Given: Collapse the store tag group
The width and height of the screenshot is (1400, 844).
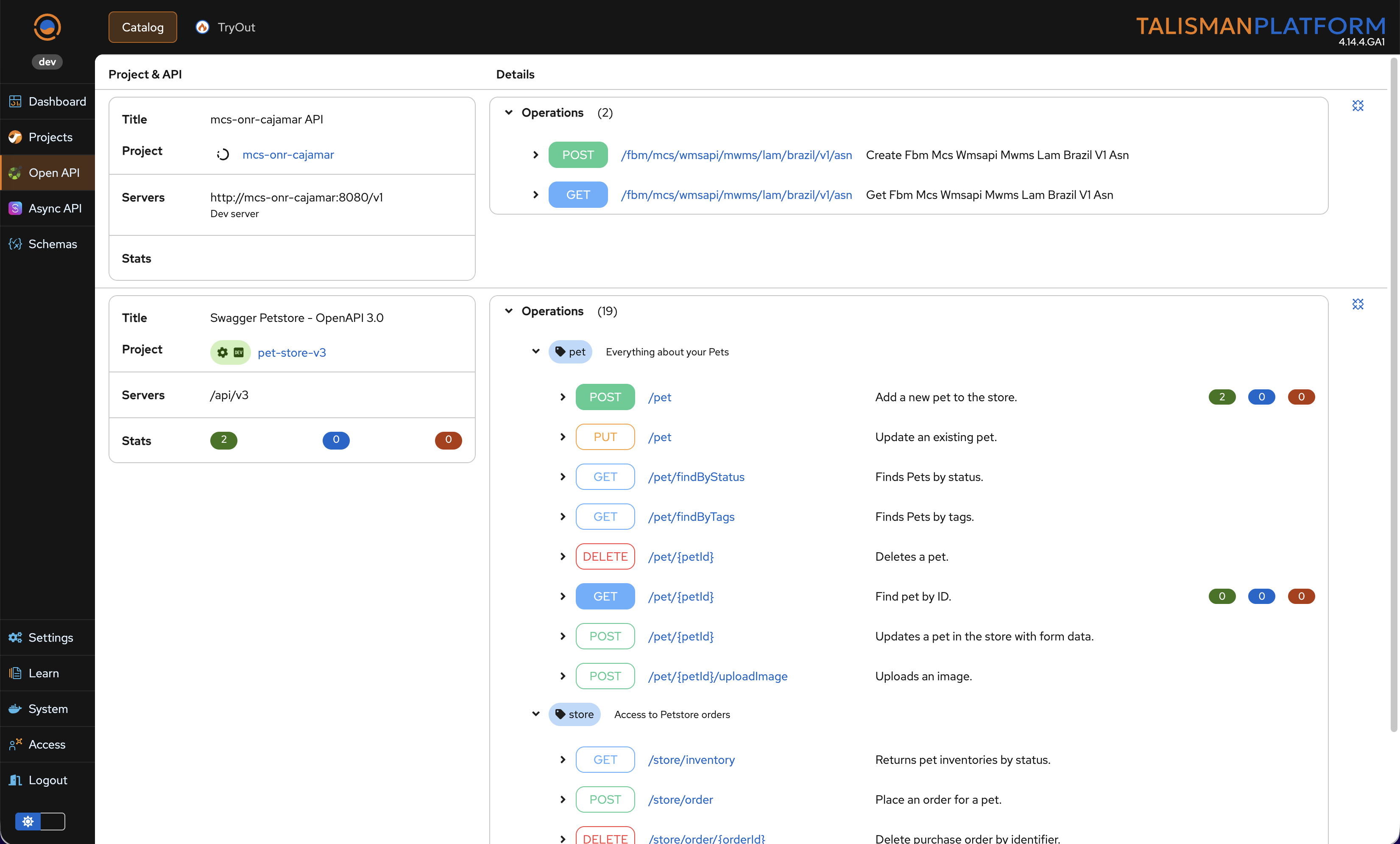Looking at the screenshot, I should click(536, 714).
